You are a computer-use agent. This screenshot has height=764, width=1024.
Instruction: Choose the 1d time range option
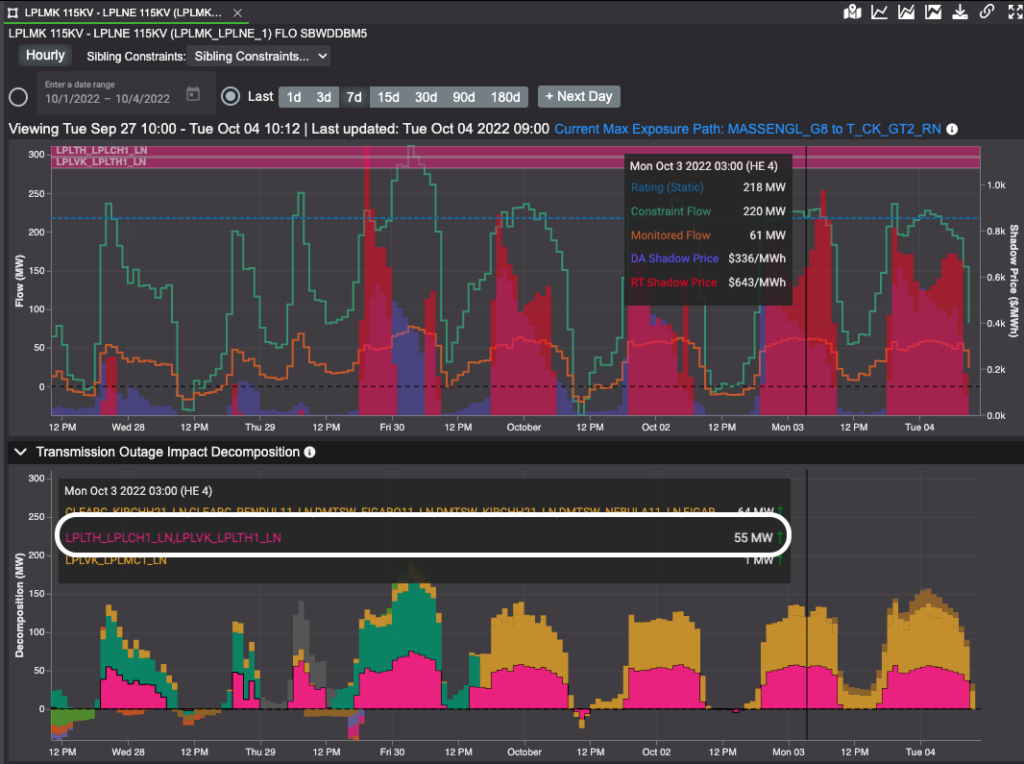(293, 97)
